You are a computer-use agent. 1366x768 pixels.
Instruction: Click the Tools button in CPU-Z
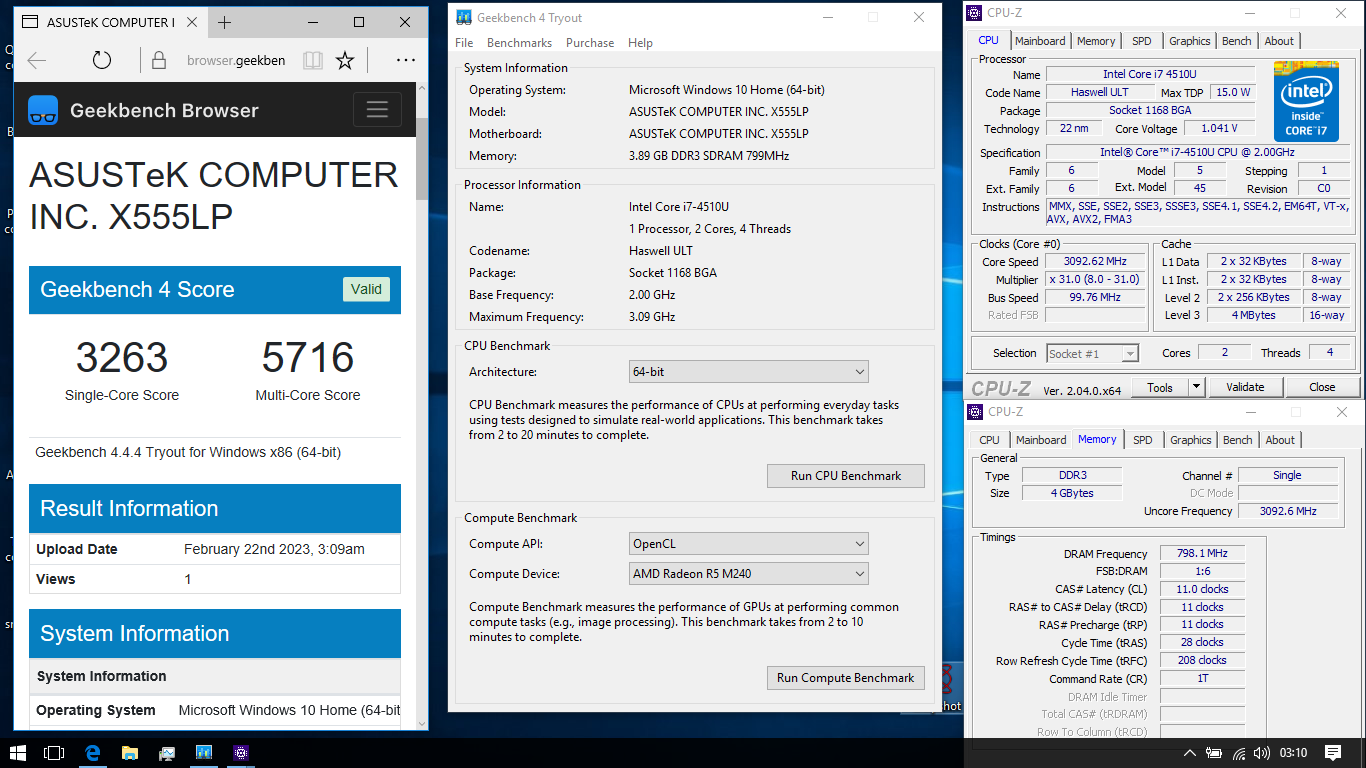pos(1160,387)
